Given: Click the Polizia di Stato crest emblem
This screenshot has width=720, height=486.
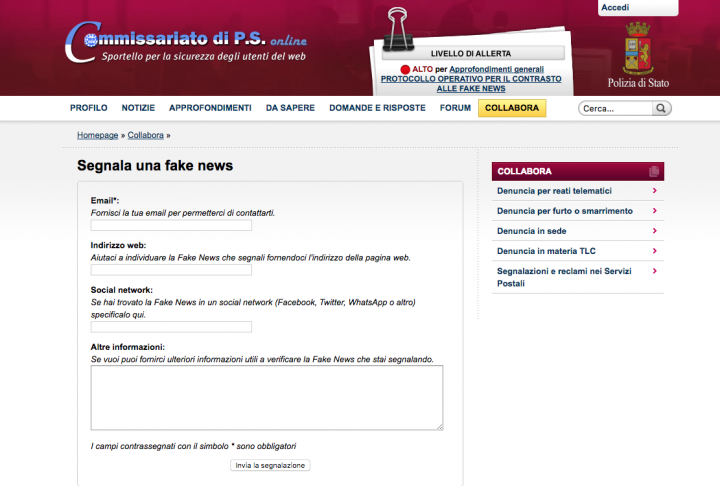Looking at the screenshot, I should tap(638, 49).
